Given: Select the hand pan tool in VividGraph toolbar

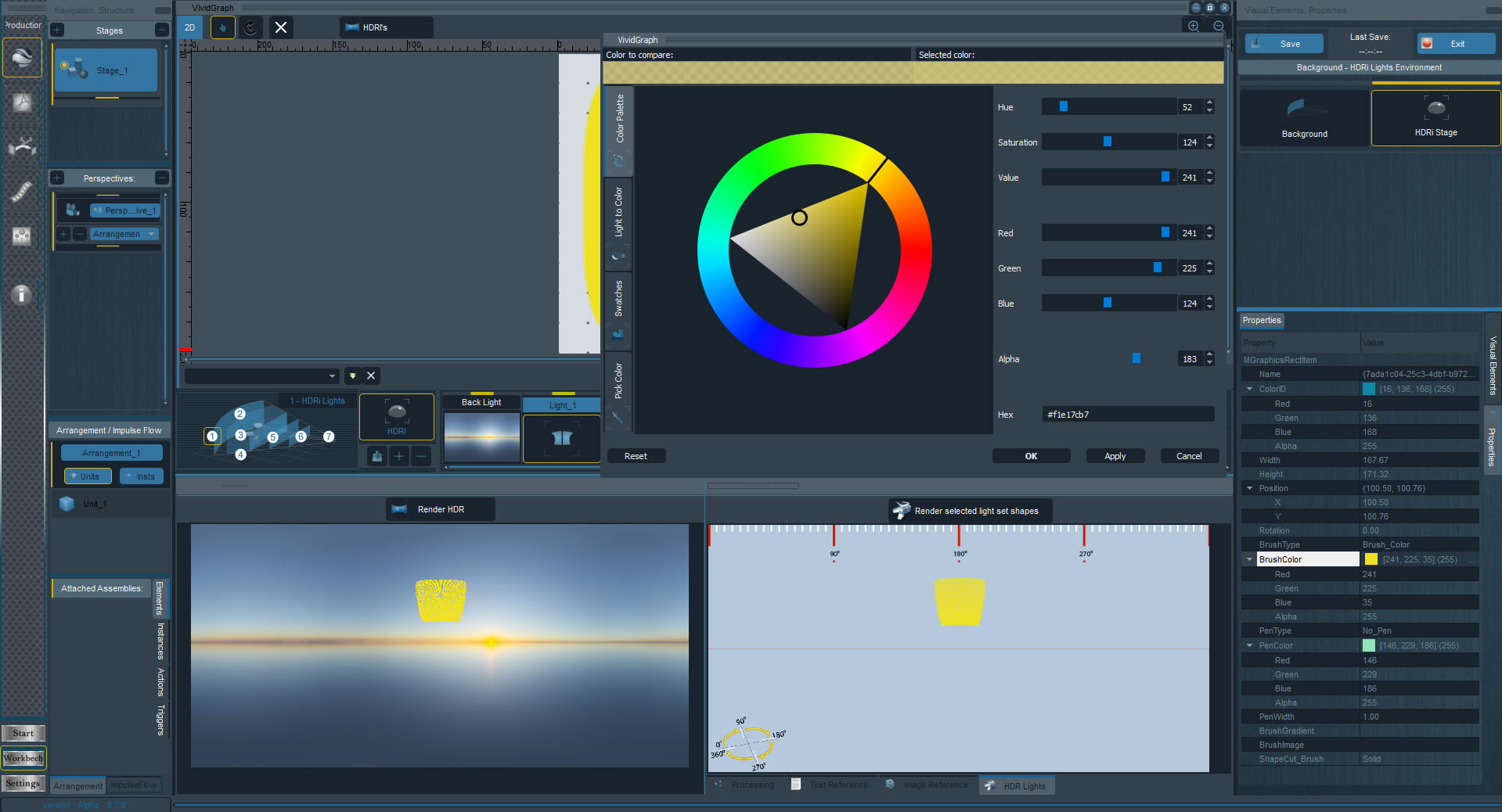Looking at the screenshot, I should tap(222, 27).
